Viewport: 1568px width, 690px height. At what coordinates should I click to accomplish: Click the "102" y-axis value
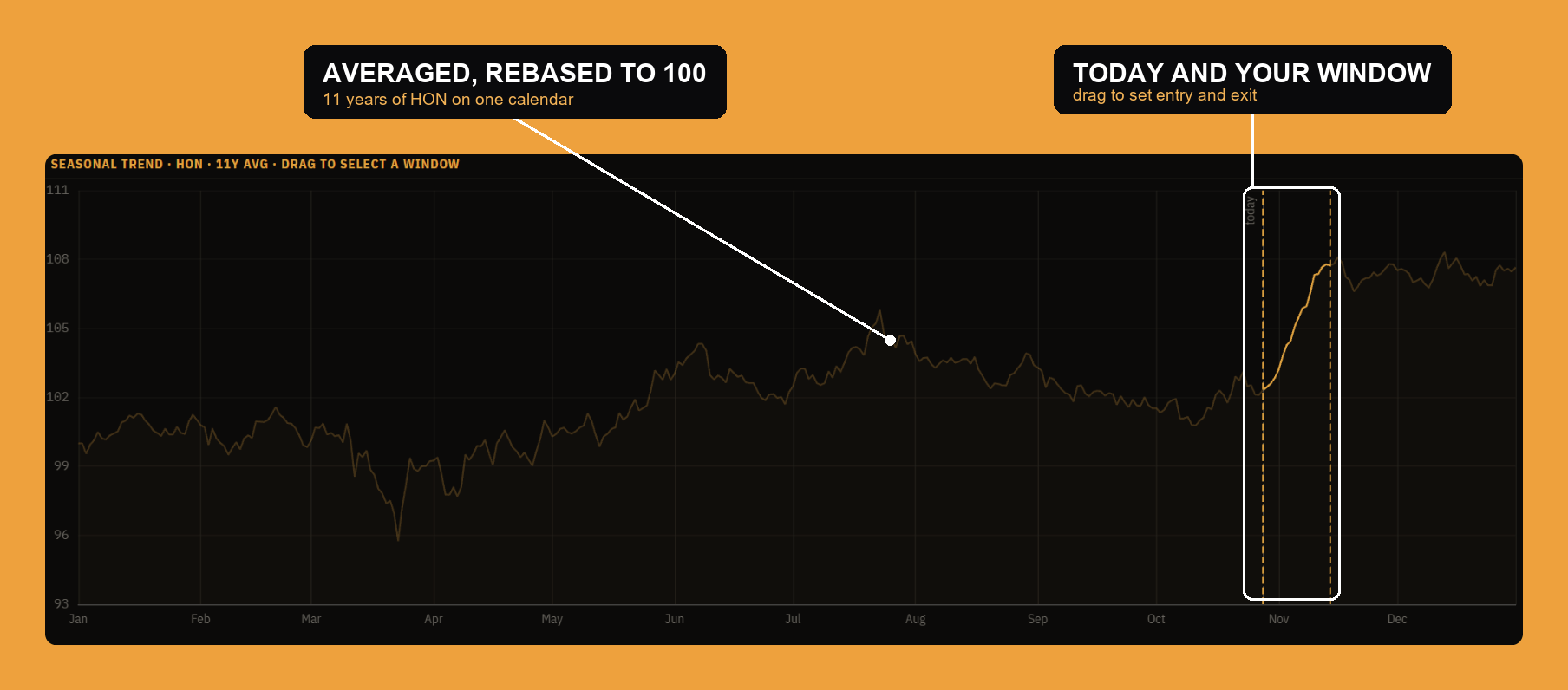coord(58,397)
